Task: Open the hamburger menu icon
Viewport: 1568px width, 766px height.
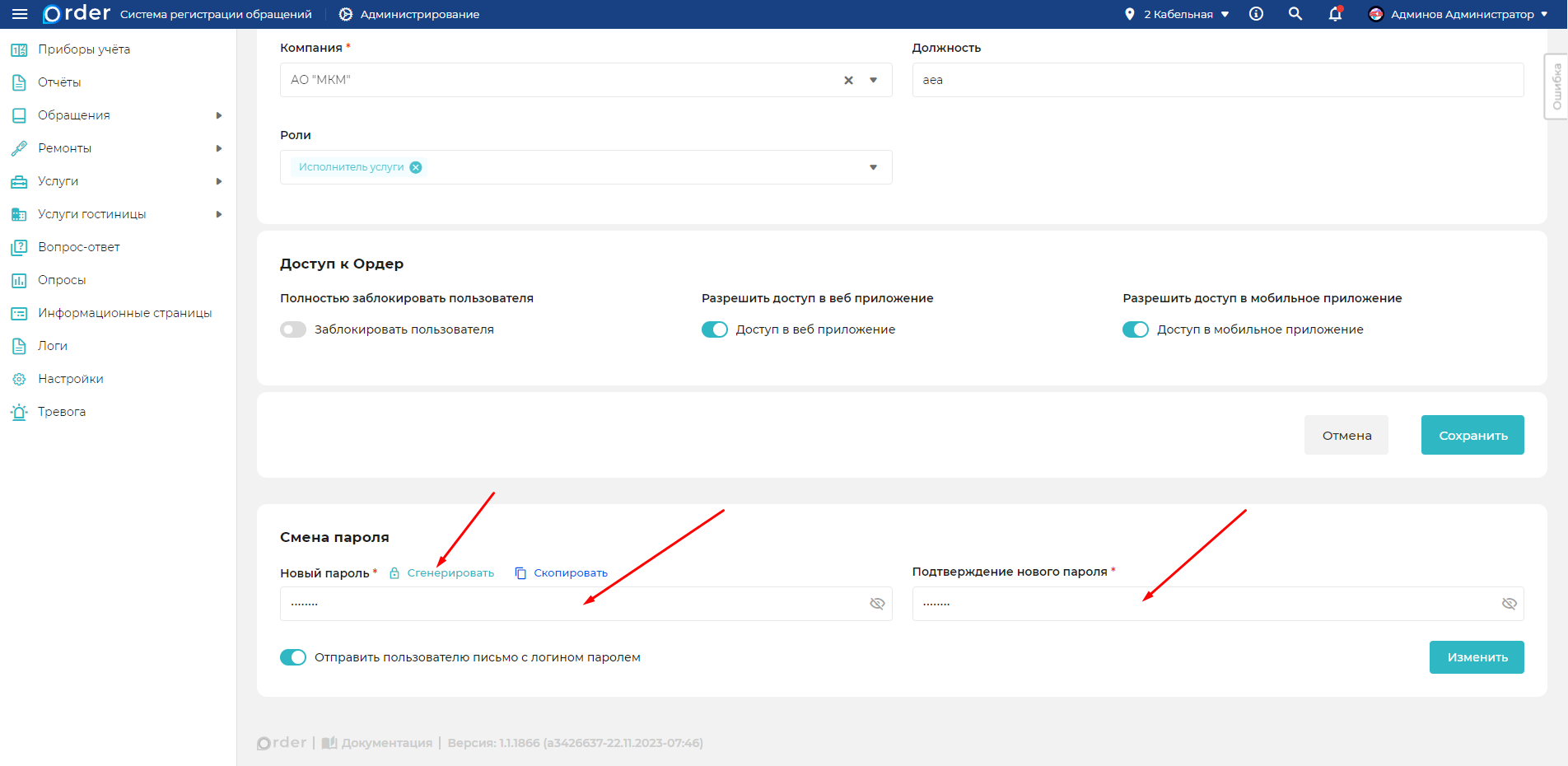Action: coord(20,14)
